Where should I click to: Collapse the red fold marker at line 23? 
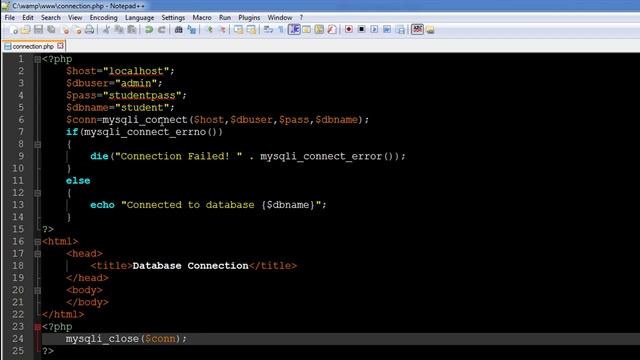tap(38, 327)
